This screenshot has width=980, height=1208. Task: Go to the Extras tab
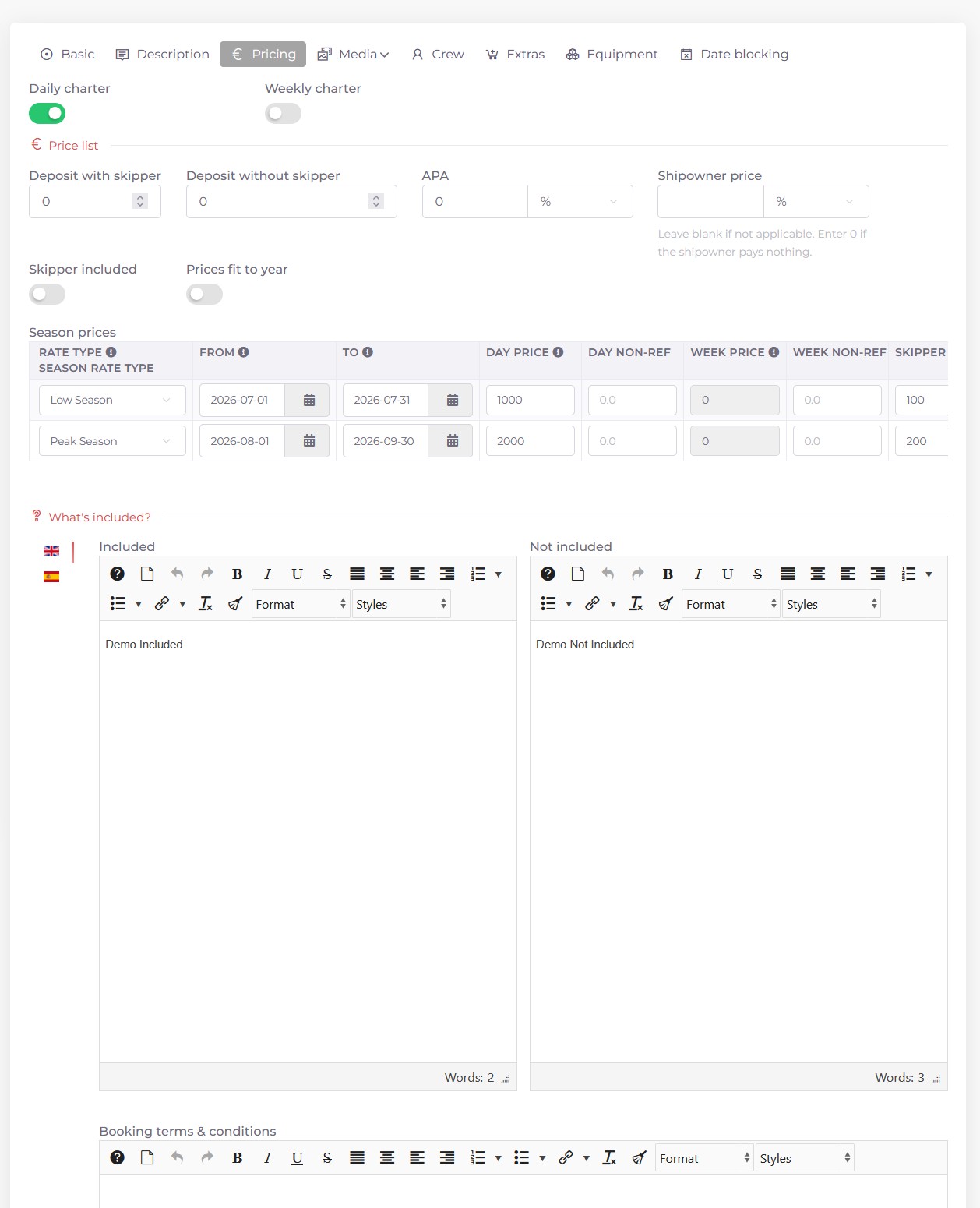click(x=515, y=55)
